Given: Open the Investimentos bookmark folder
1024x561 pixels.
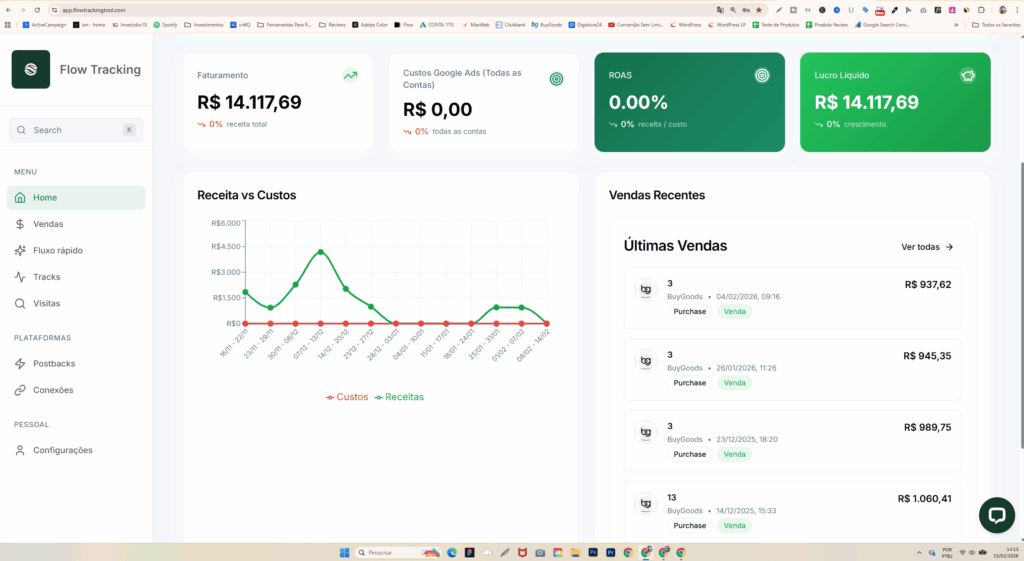Looking at the screenshot, I should tap(204, 25).
